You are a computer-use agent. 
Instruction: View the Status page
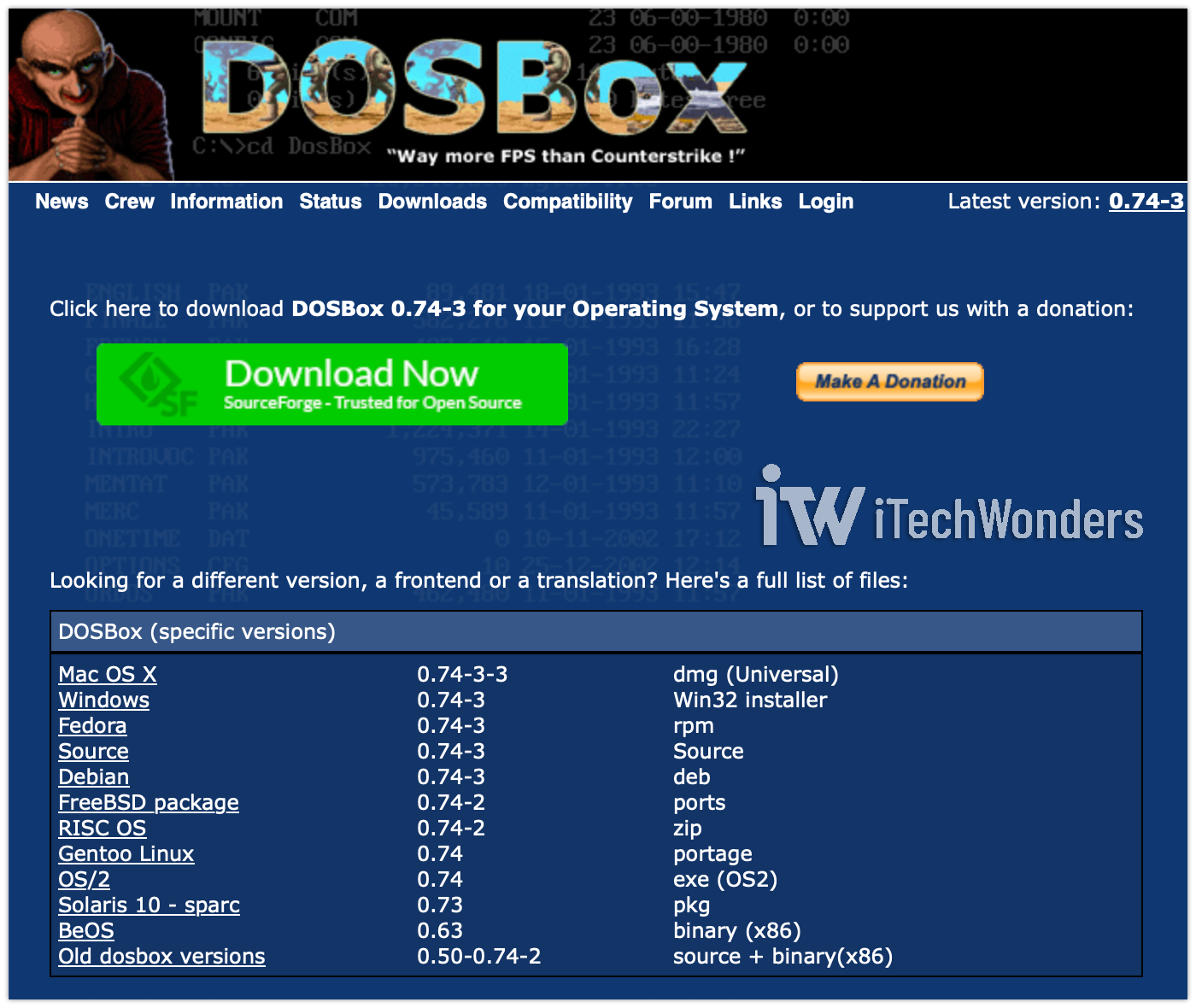click(331, 202)
